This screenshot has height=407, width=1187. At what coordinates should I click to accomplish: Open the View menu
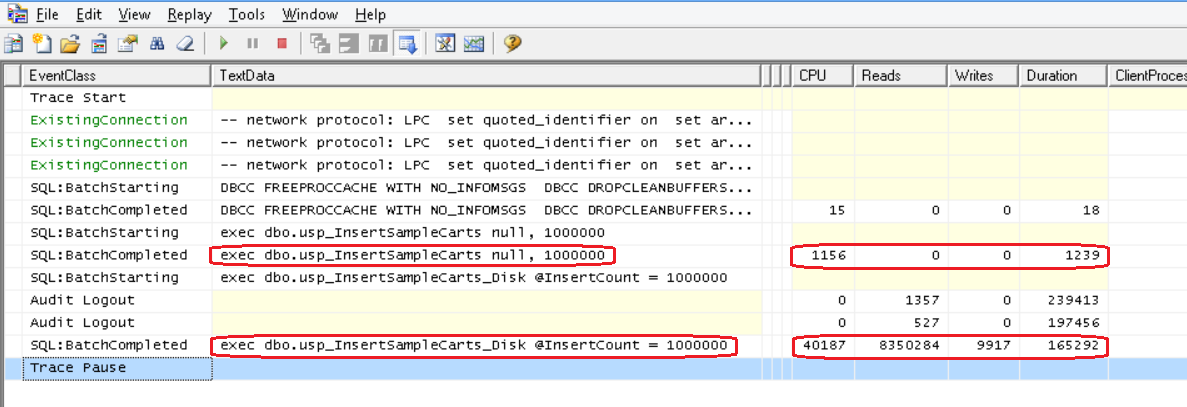135,14
